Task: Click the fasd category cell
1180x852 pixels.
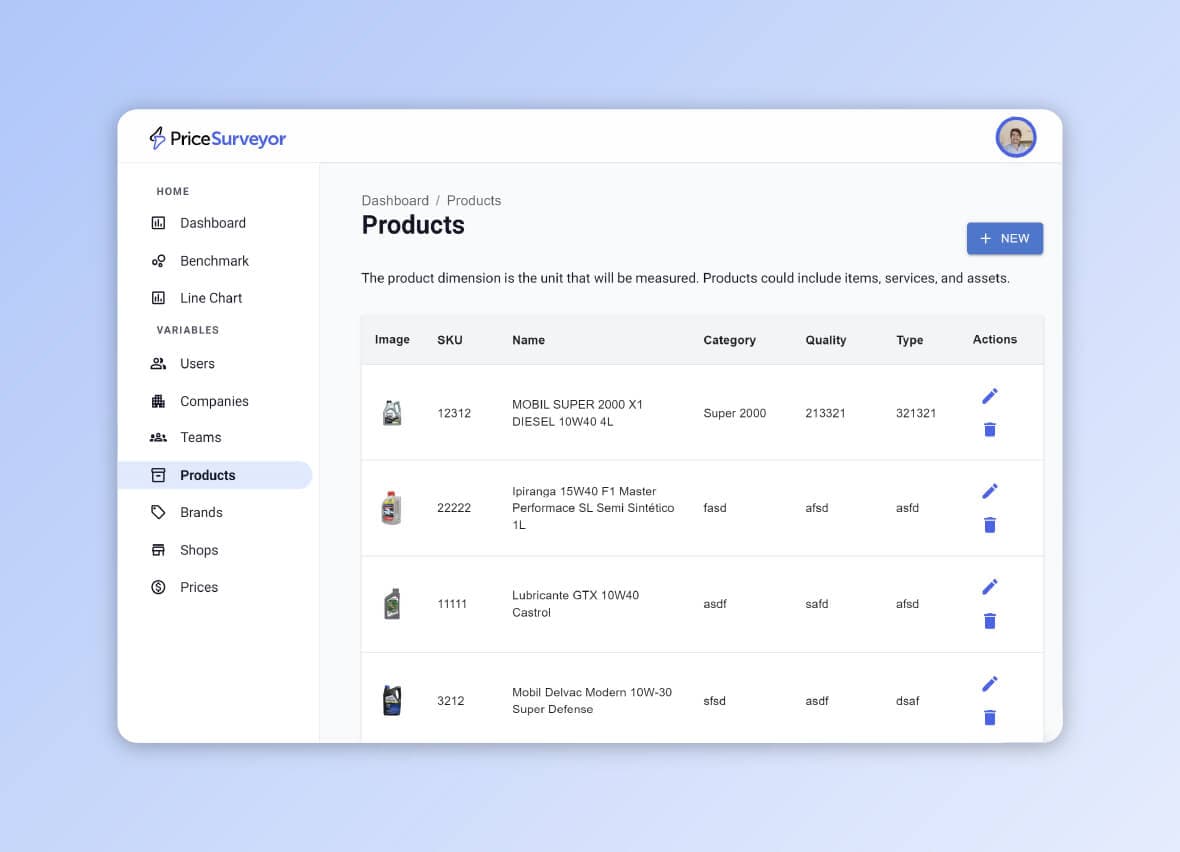Action: [715, 508]
